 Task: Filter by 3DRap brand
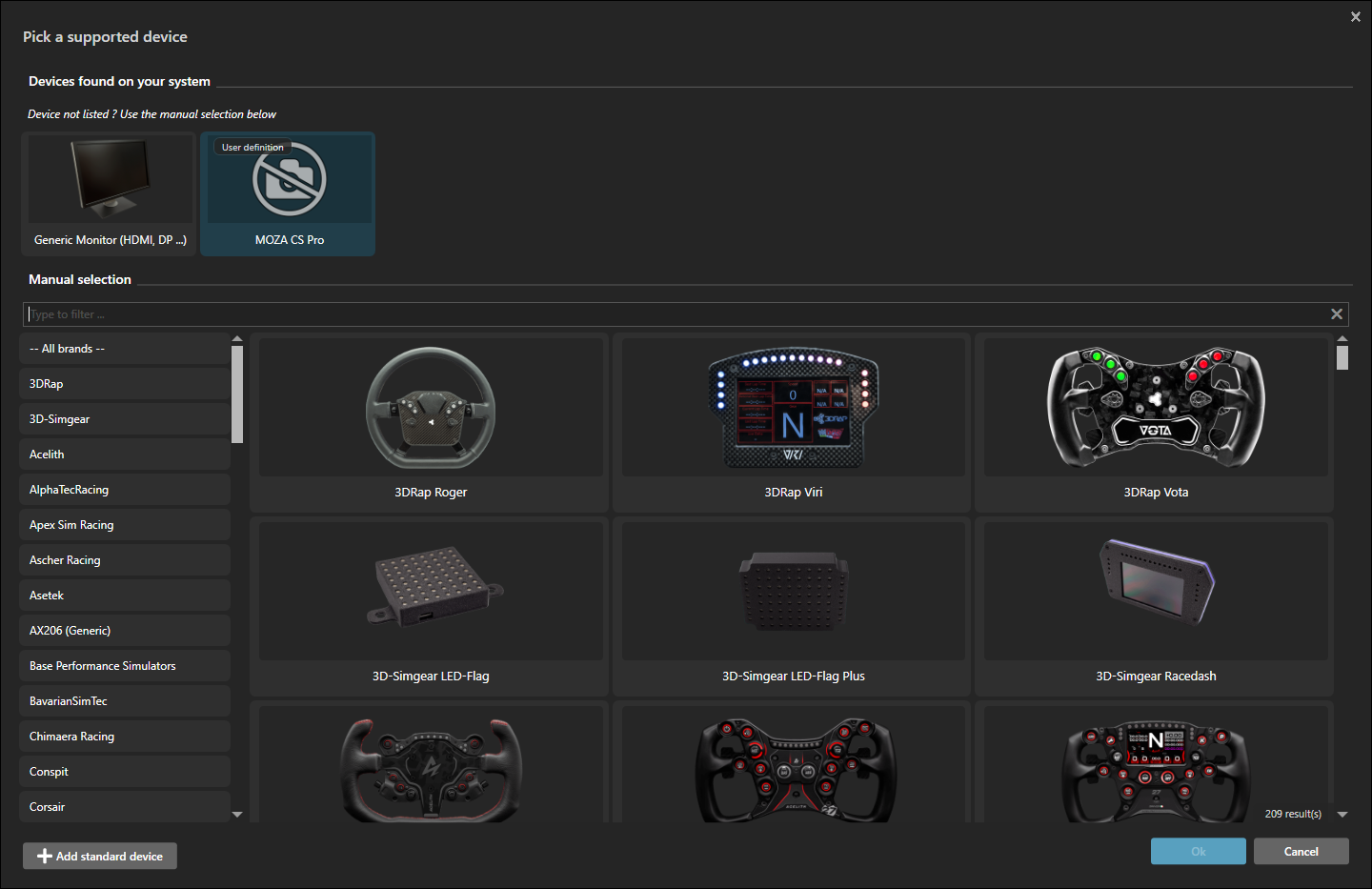[125, 384]
